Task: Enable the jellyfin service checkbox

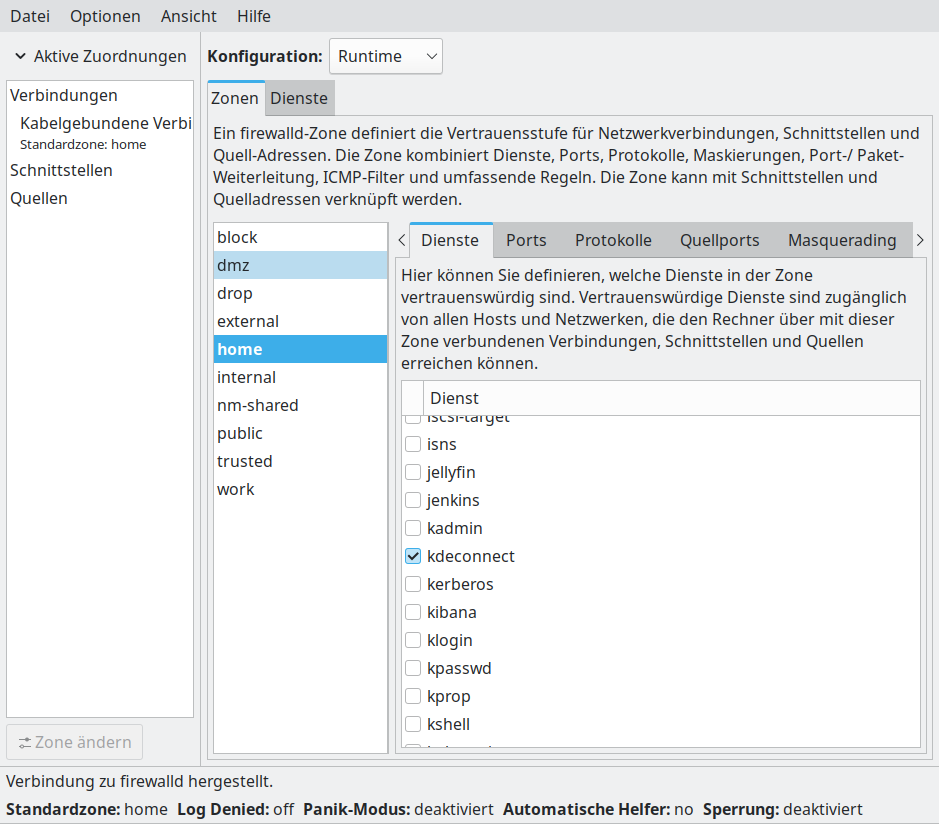Action: [413, 472]
